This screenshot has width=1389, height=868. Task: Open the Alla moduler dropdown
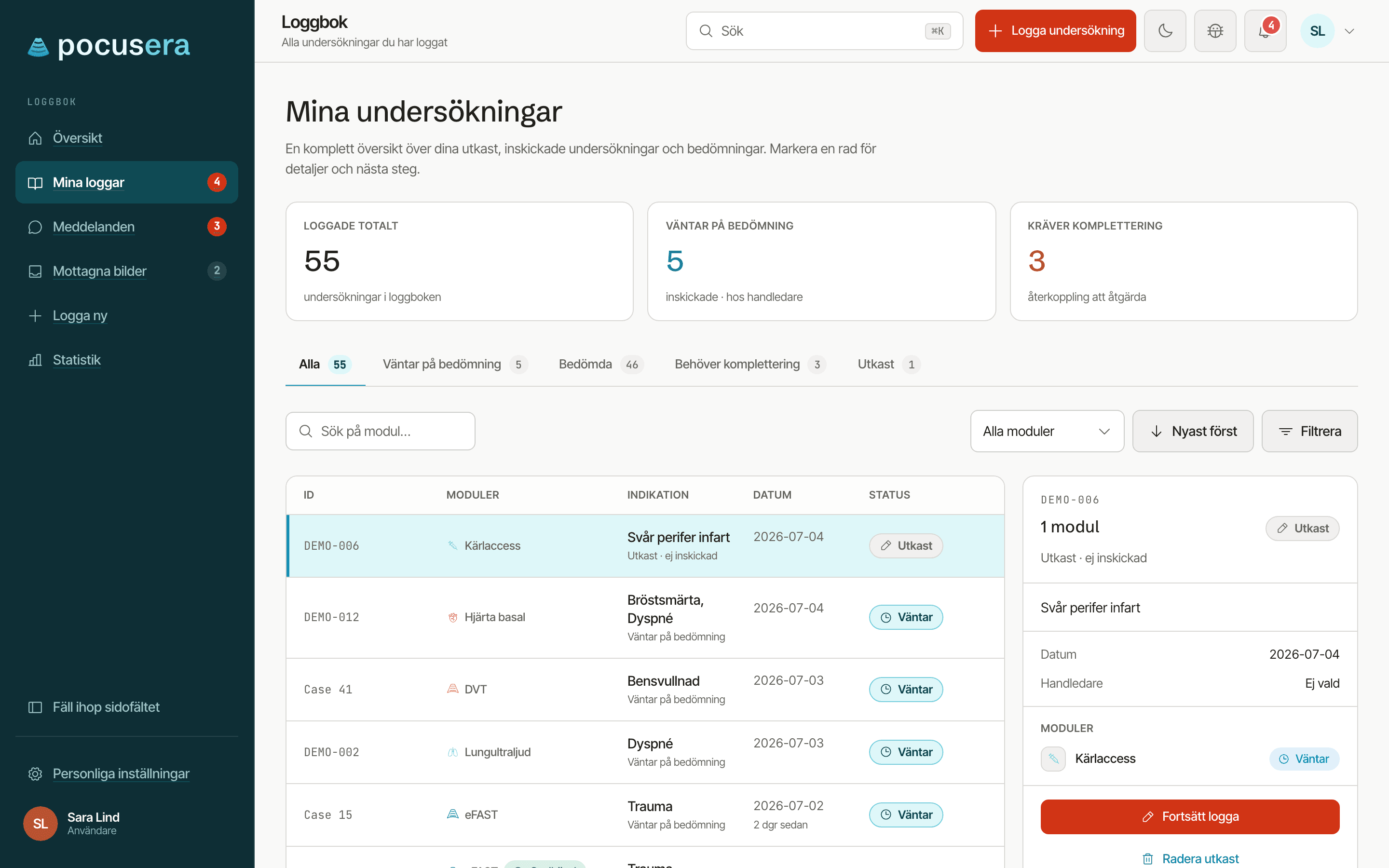[1047, 431]
